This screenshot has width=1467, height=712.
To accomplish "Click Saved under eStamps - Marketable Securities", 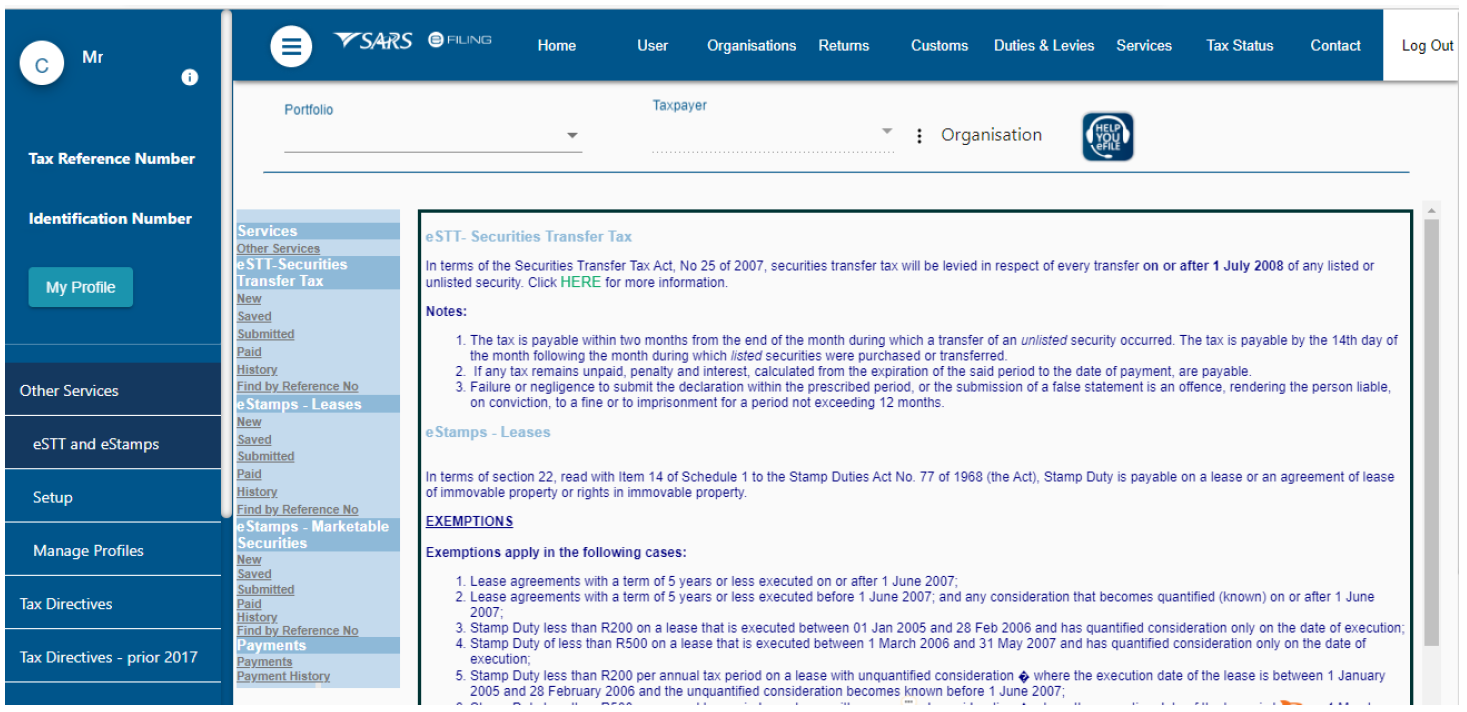I will click(254, 575).
